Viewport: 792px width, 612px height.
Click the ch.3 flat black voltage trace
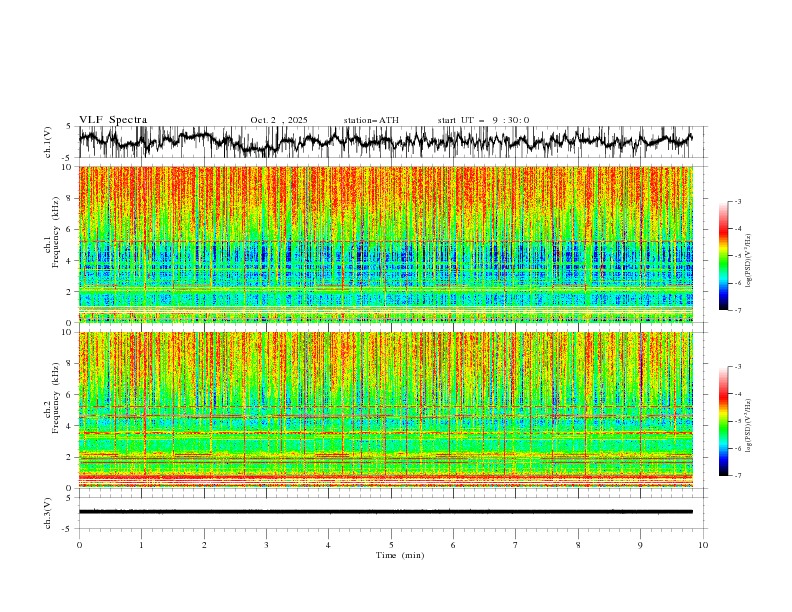coord(385,512)
